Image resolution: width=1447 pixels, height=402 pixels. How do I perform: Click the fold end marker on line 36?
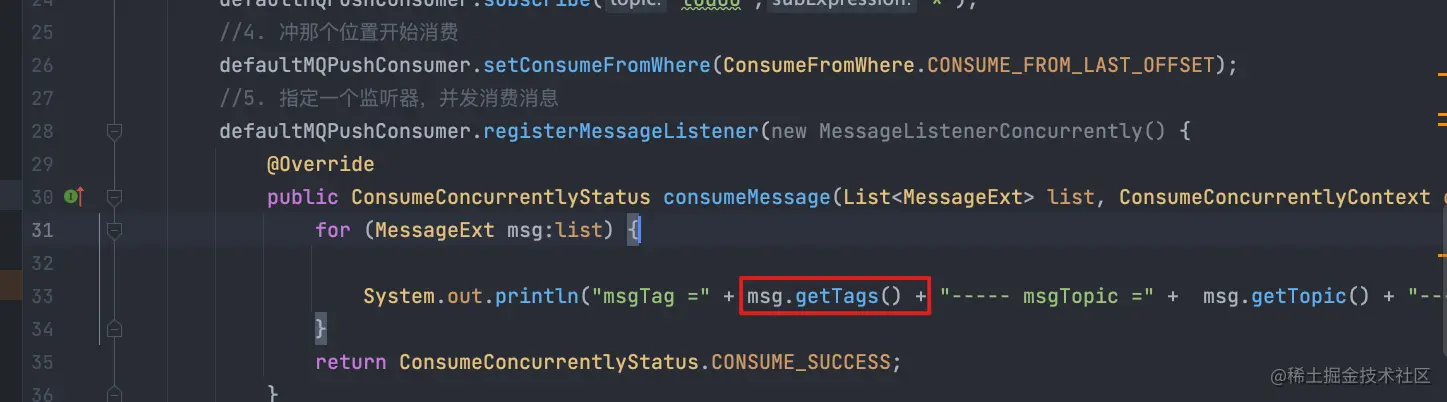(x=114, y=393)
